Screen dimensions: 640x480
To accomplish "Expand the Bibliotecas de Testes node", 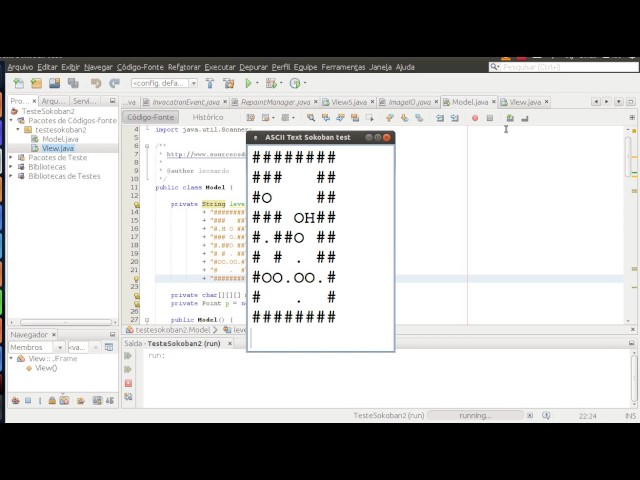I will (x=11, y=176).
